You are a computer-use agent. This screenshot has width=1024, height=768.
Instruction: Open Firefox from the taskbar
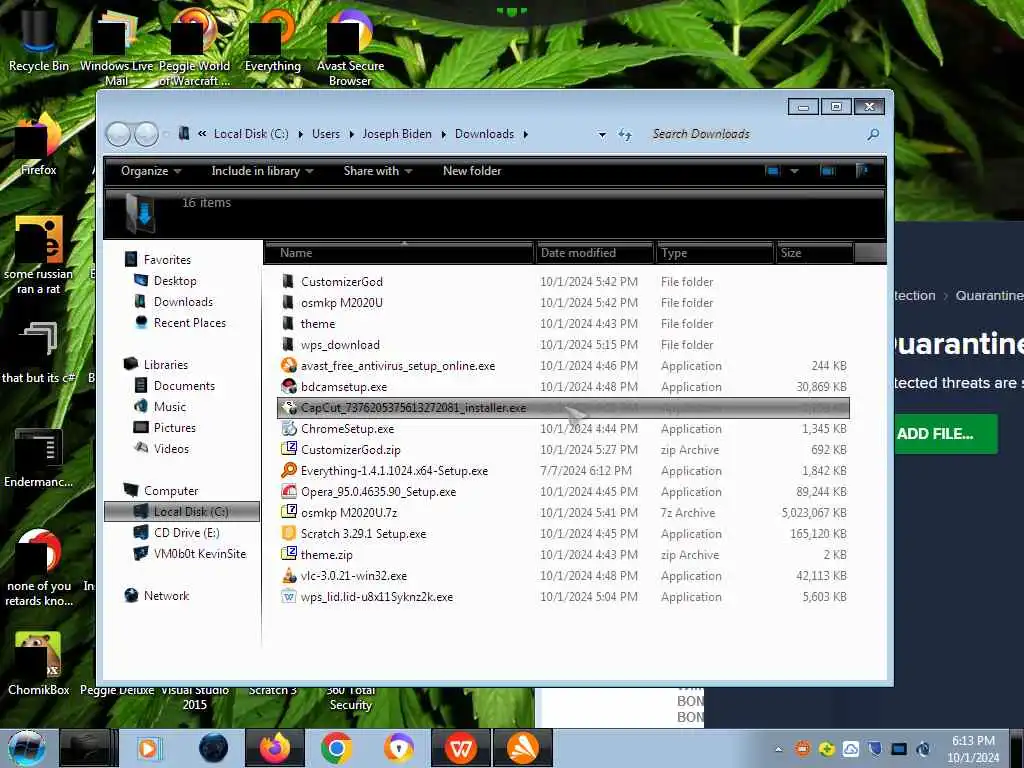275,748
